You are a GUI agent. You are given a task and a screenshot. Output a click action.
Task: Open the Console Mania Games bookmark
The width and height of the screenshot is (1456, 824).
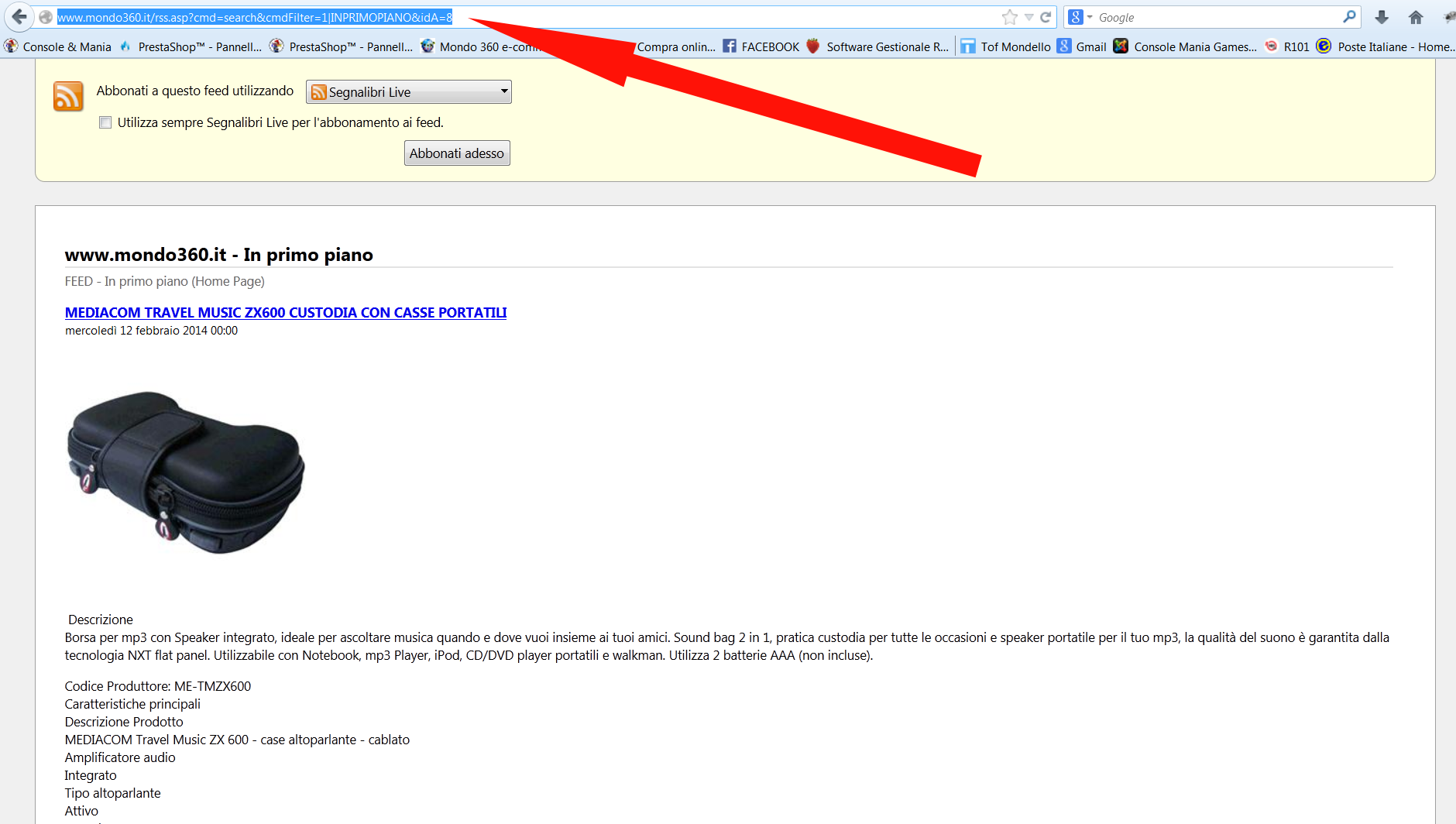tap(1185, 46)
